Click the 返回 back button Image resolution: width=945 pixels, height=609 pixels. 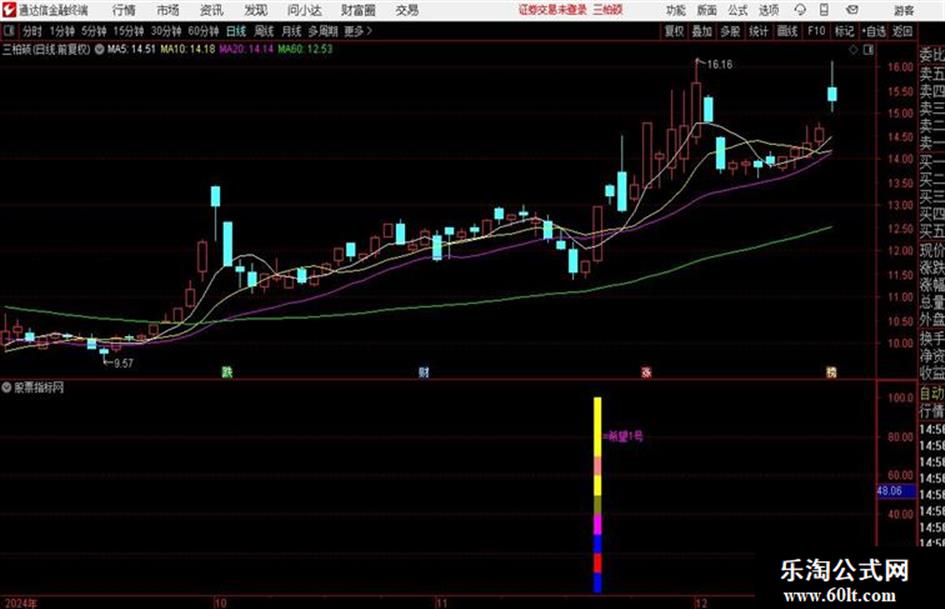(902, 31)
